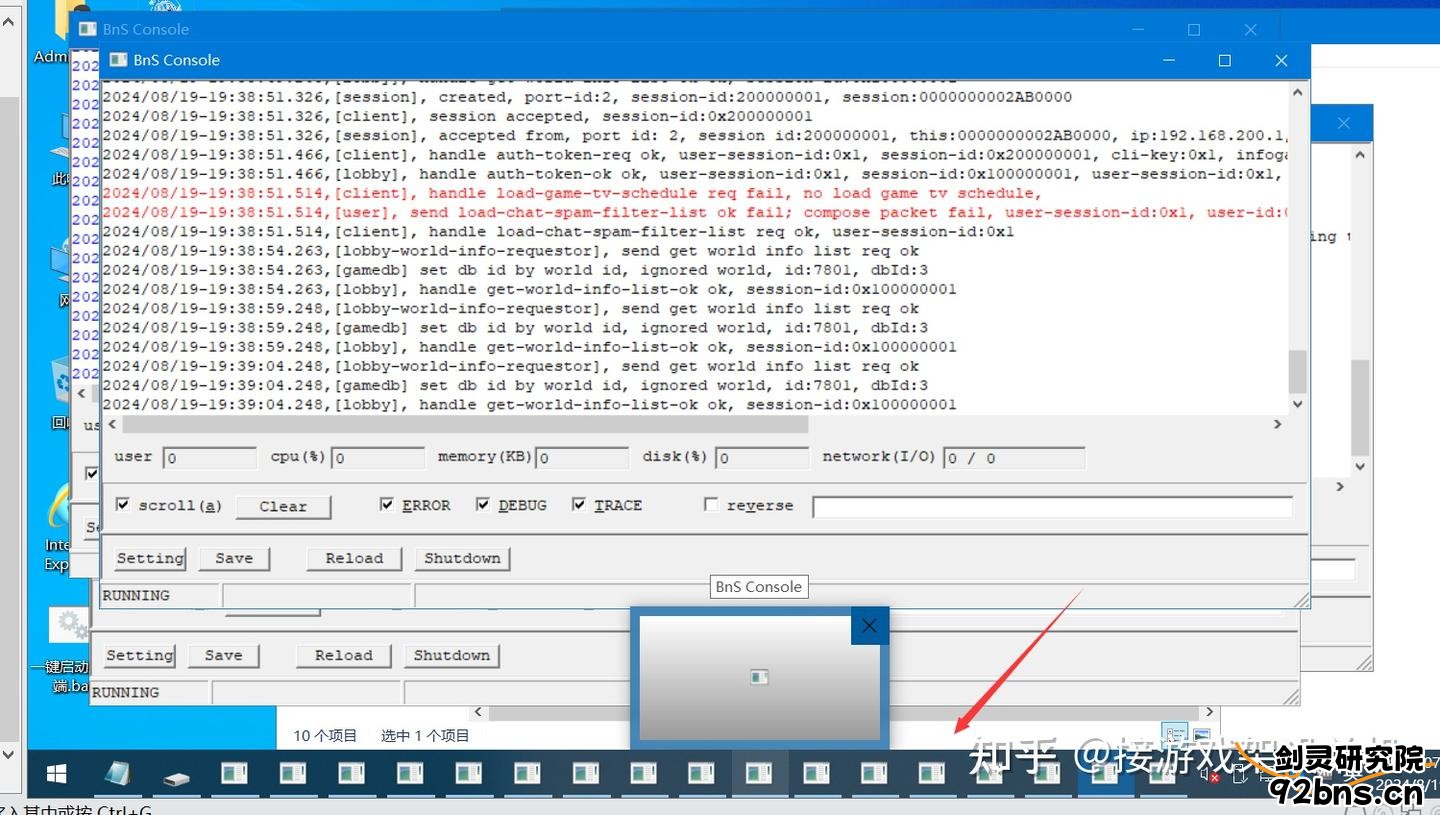Viewport: 1440px width, 815px height.
Task: Click the user count field
Action: coord(209,458)
